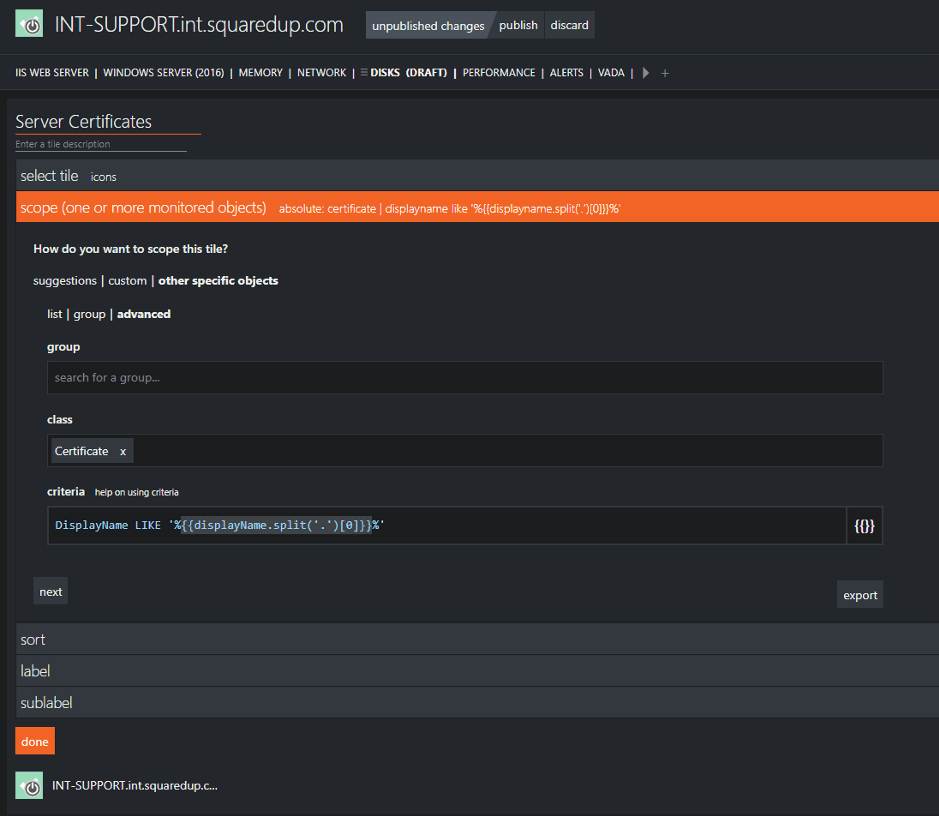This screenshot has width=939, height=816.
Task: Click the INT-SUPPORT.int.squaredup.com page title
Action: point(199,25)
